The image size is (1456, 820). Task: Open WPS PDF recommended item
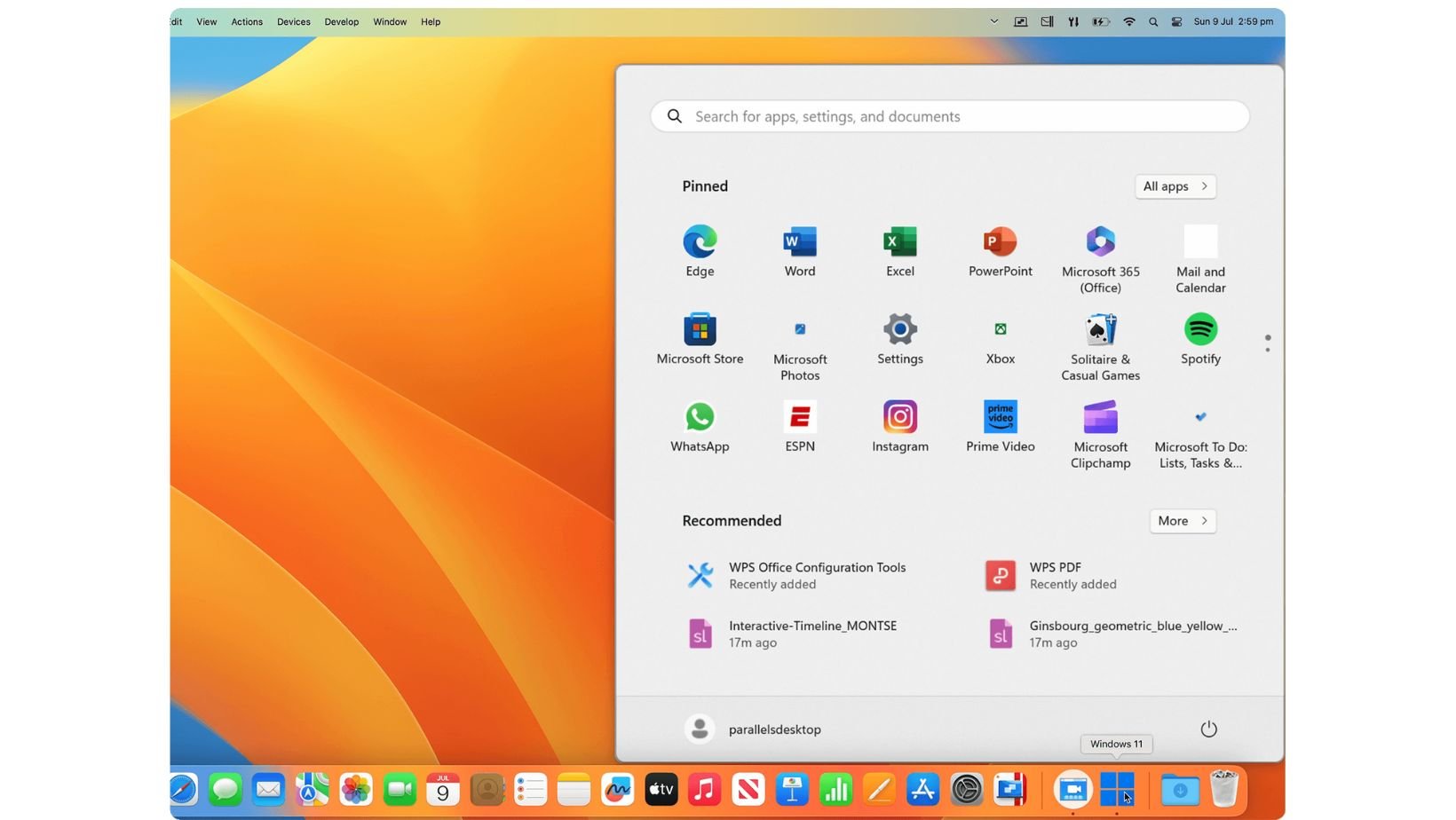click(x=1051, y=575)
